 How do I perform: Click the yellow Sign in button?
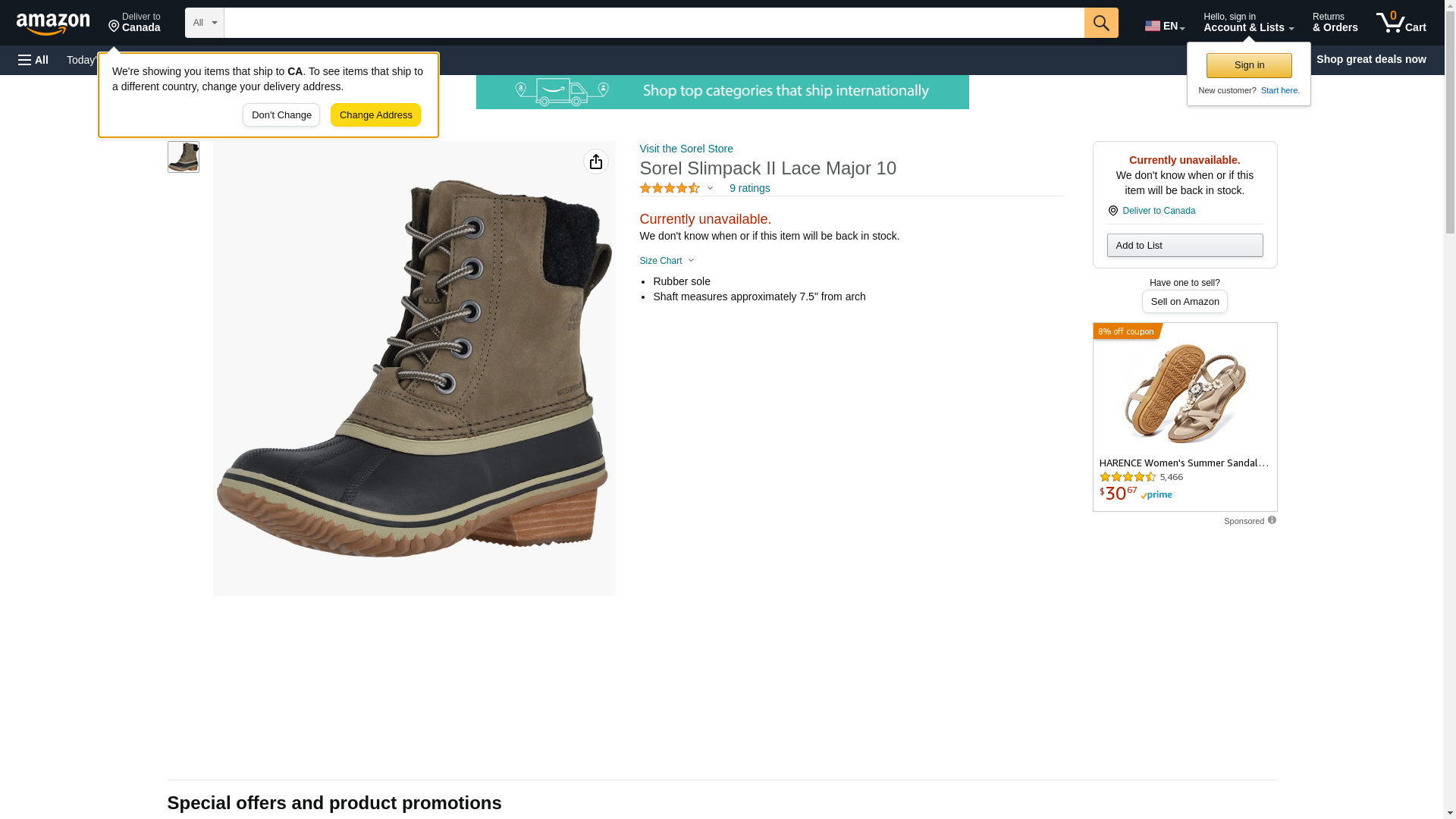click(x=1249, y=65)
